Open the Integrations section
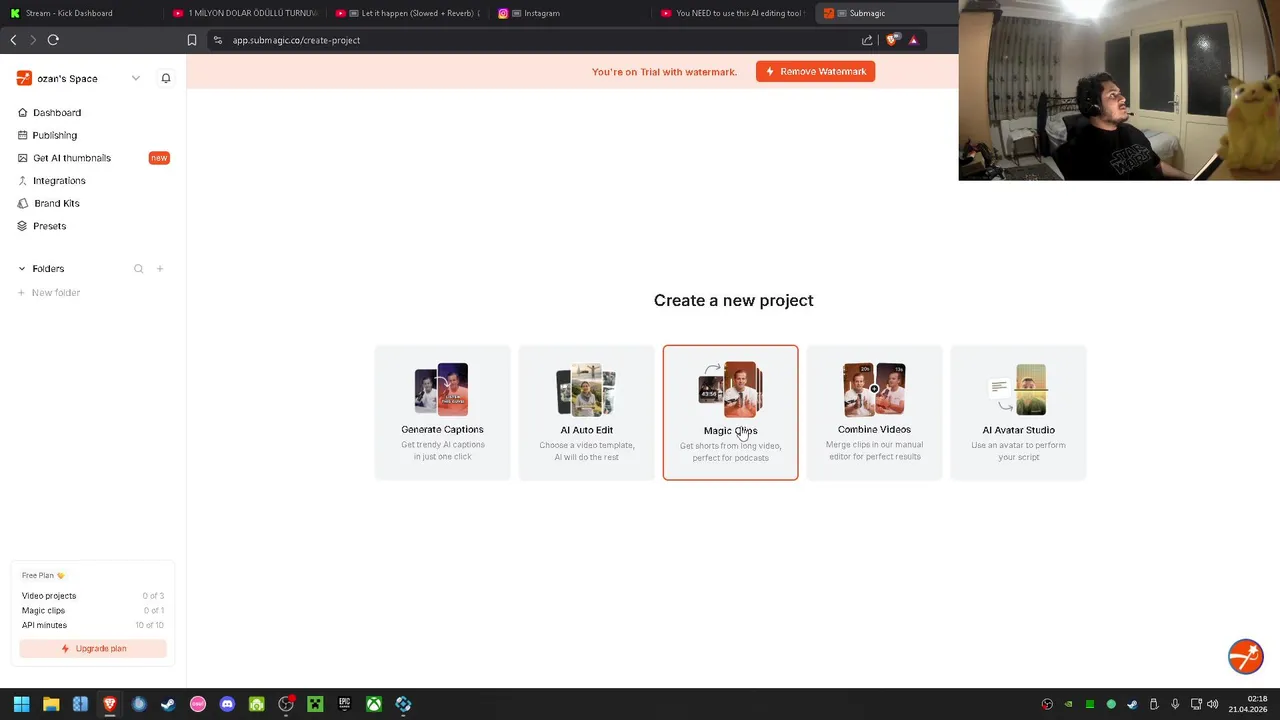 [x=59, y=181]
